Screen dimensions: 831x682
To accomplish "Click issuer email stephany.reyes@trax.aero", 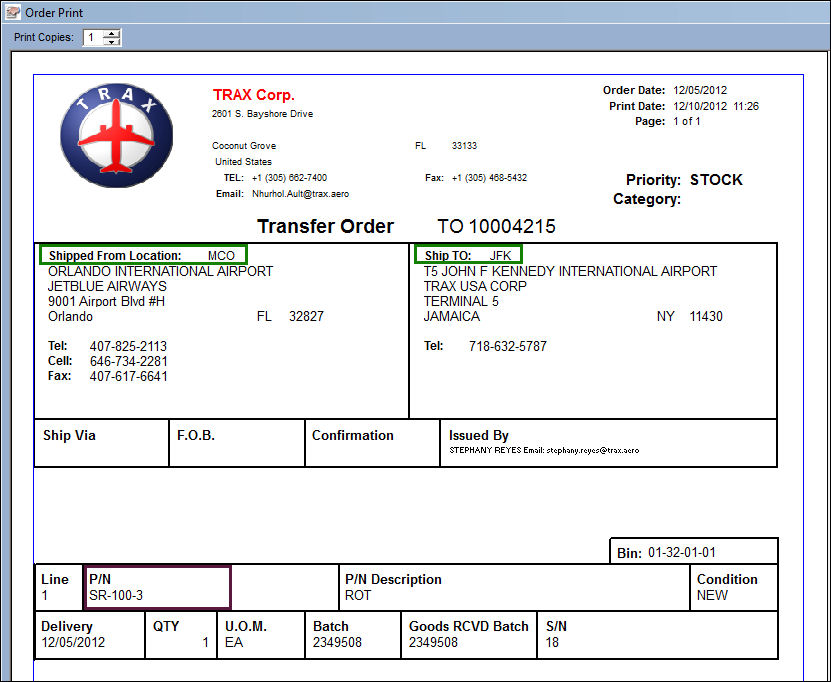I will point(593,450).
